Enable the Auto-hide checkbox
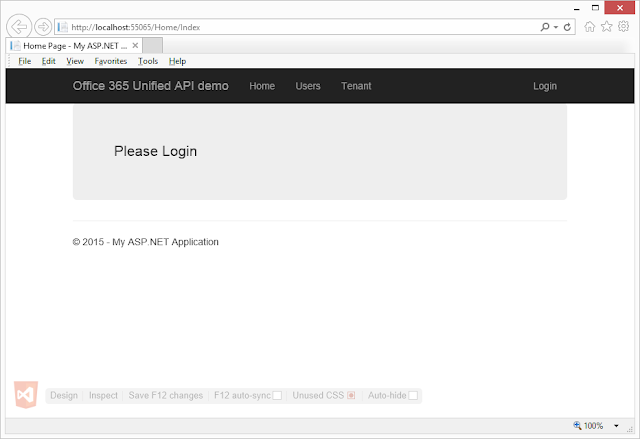Viewport: 640px width, 439px height. [413, 395]
